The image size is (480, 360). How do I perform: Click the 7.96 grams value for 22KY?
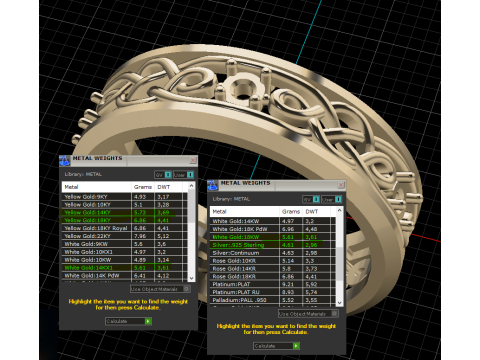140,236
